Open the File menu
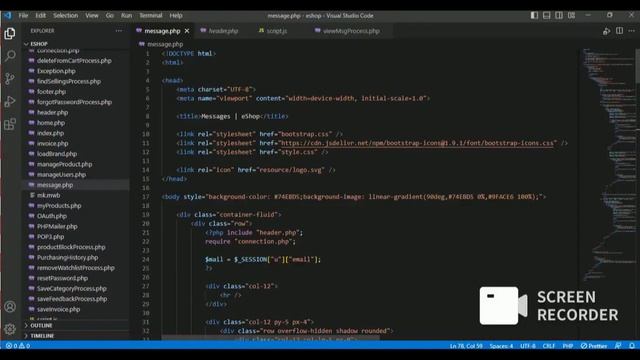The height and width of the screenshot is (360, 640). point(23,16)
